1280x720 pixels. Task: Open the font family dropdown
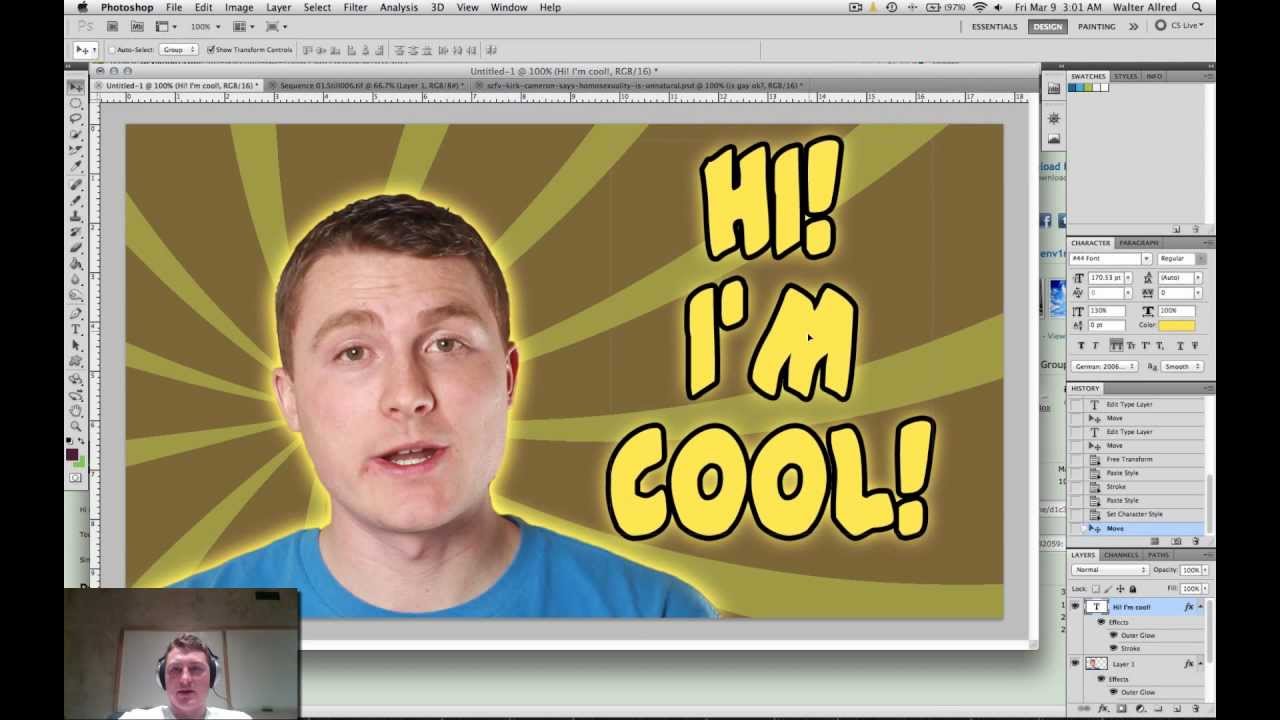(x=1146, y=259)
